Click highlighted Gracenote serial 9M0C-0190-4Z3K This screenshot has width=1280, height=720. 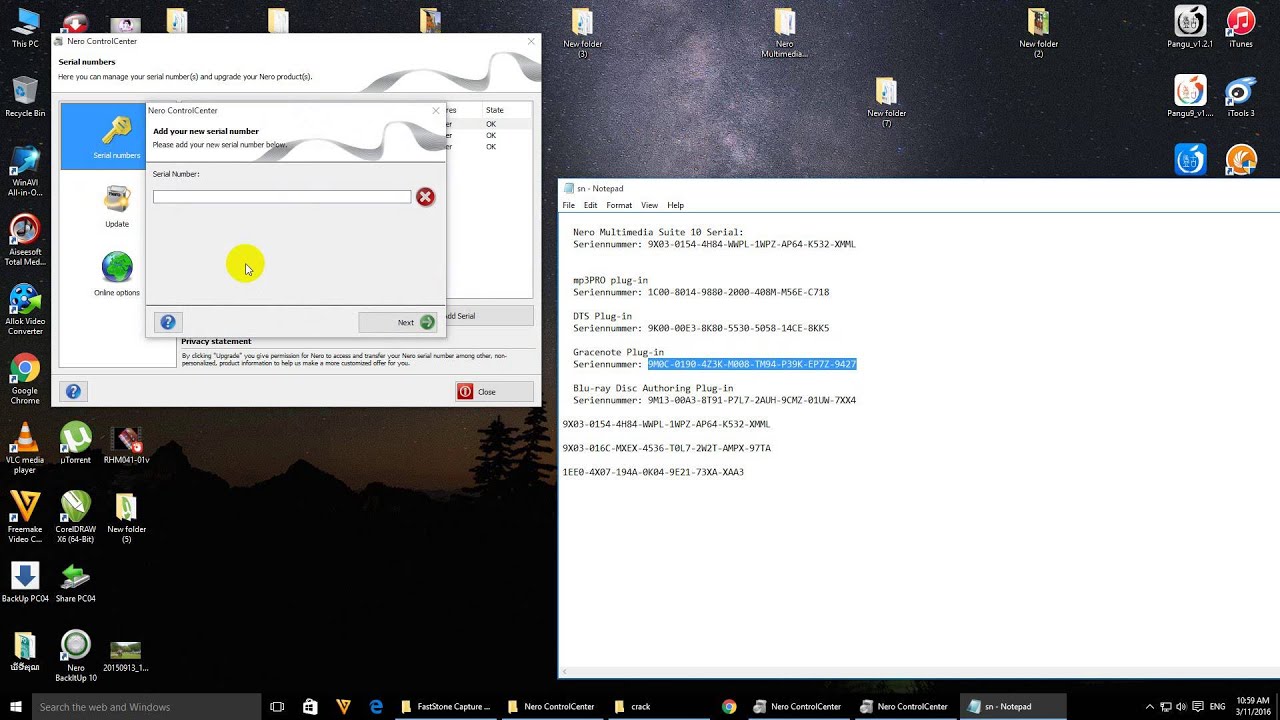click(752, 364)
